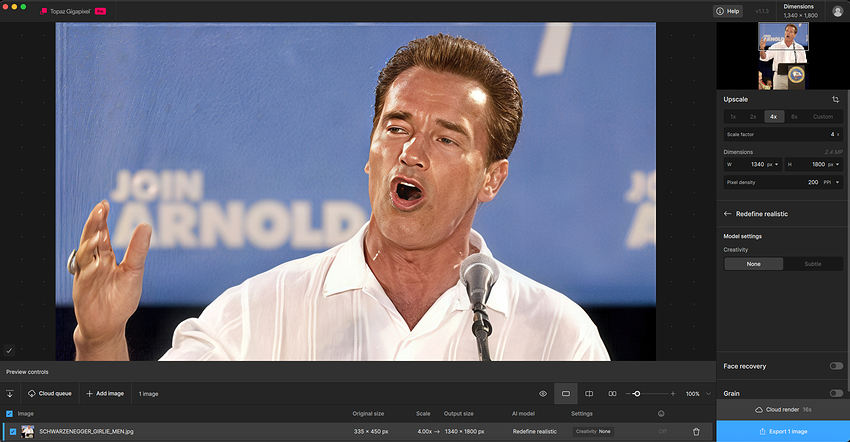
Task: Open the user account profile icon
Action: tap(837, 11)
